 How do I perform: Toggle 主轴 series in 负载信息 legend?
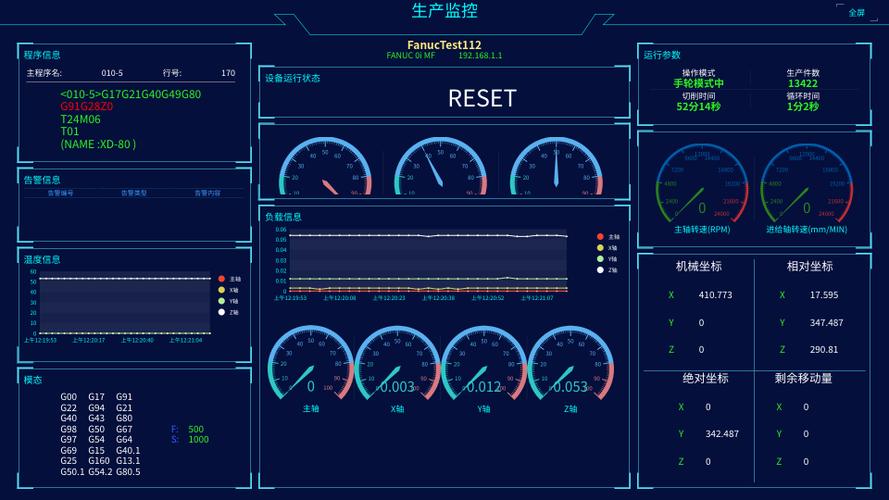pyautogui.click(x=608, y=236)
